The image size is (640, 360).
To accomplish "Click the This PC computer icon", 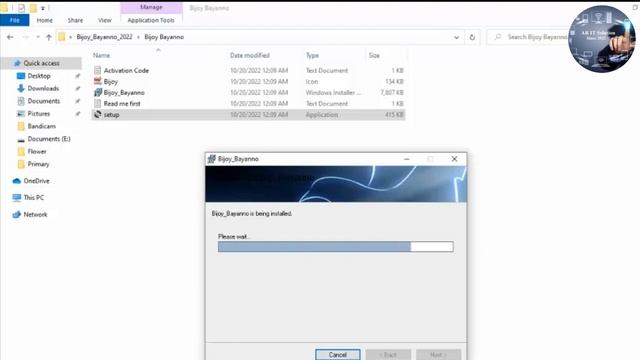I will point(17,198).
